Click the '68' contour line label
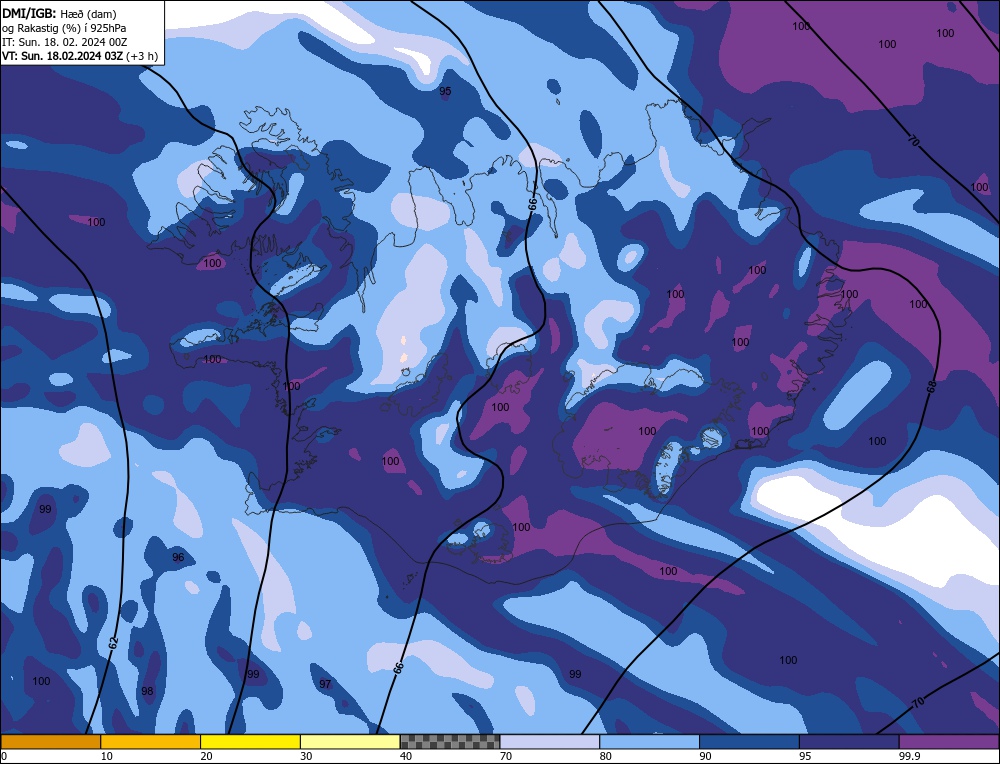This screenshot has height=764, width=1000. [931, 387]
